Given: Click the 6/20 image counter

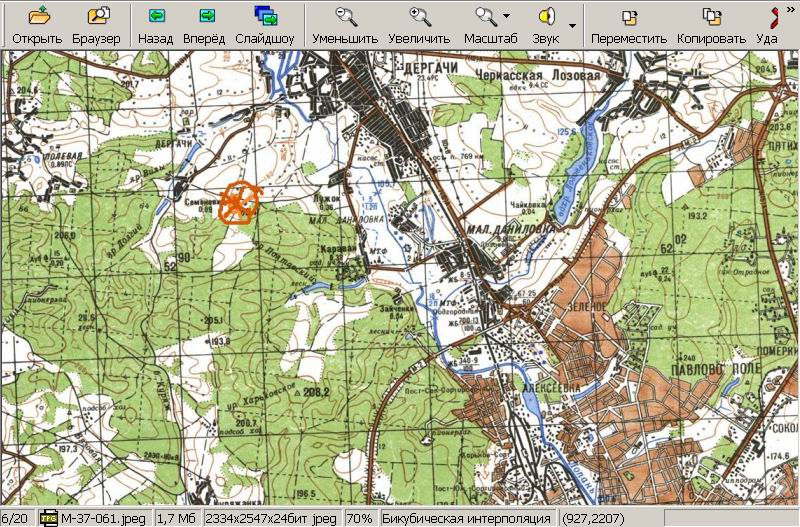Looking at the screenshot, I should coord(16,518).
